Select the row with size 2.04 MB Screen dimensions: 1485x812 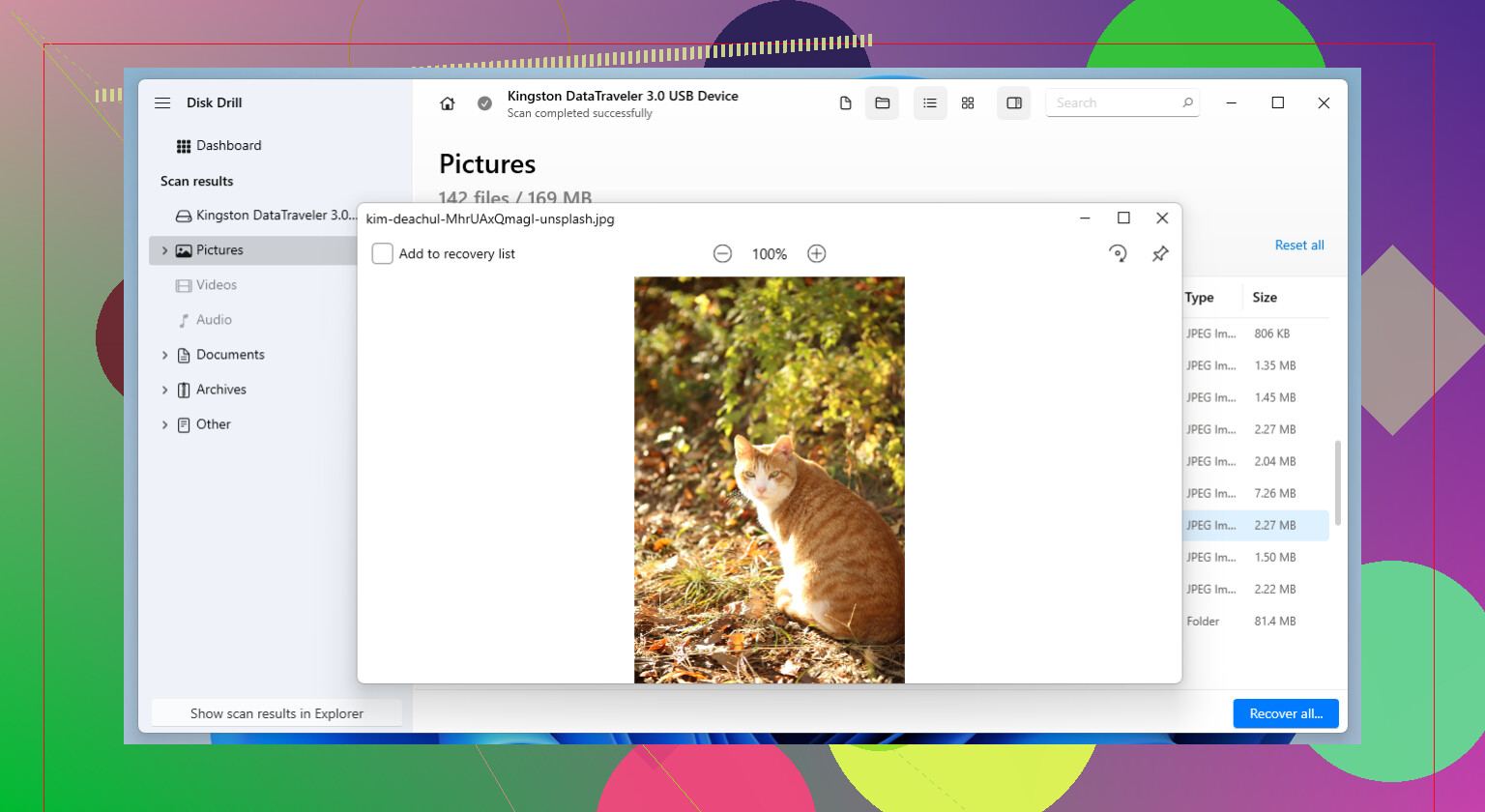tap(1255, 461)
